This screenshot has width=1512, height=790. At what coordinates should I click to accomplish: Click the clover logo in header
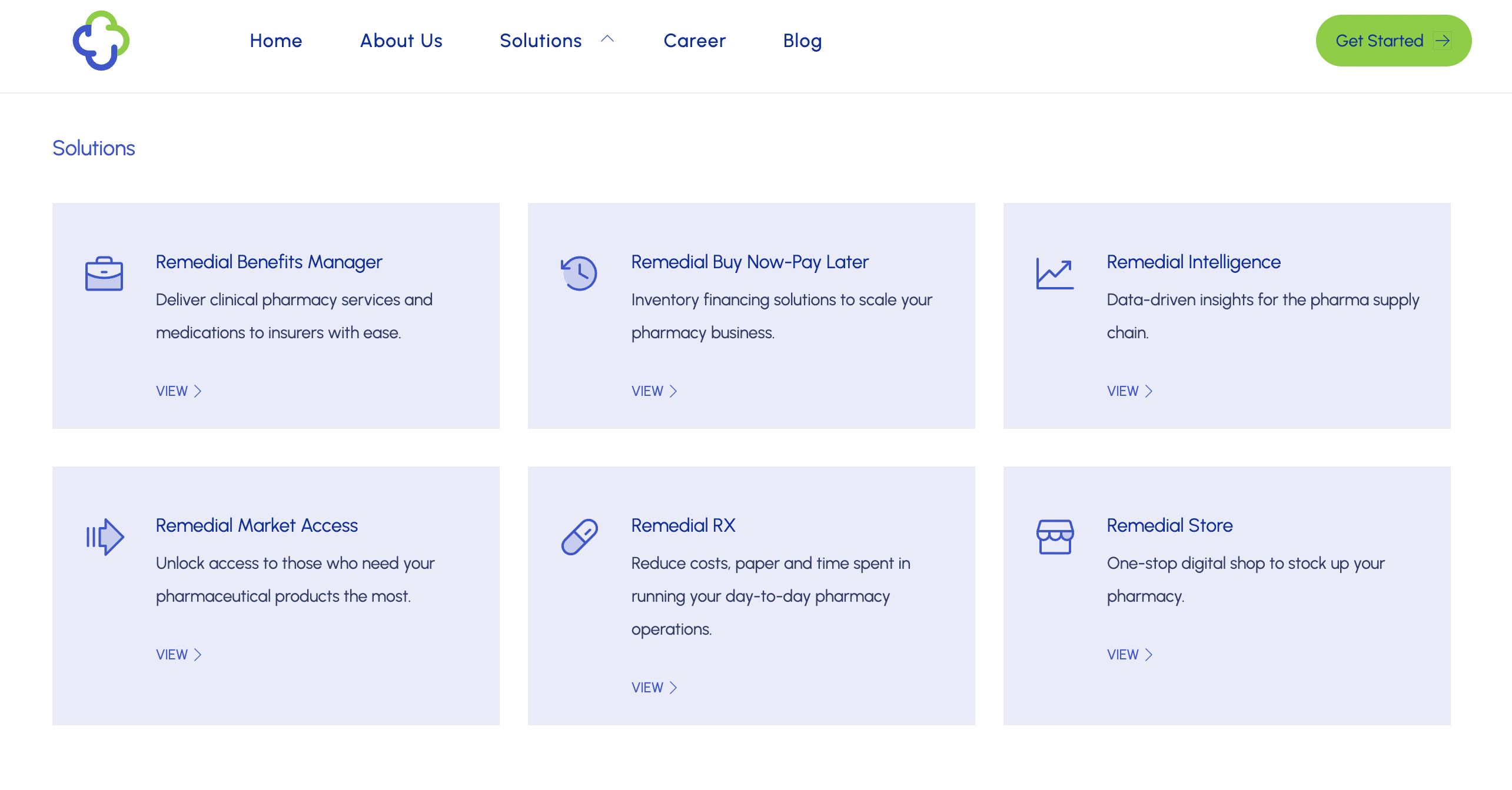(101, 41)
